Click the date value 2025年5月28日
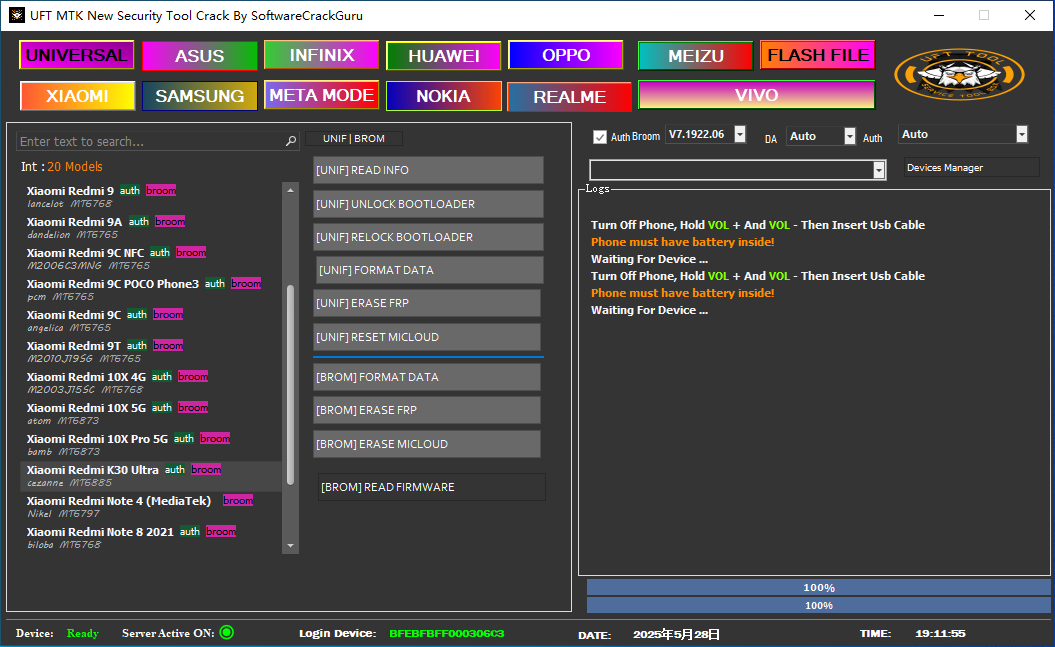 click(x=676, y=634)
